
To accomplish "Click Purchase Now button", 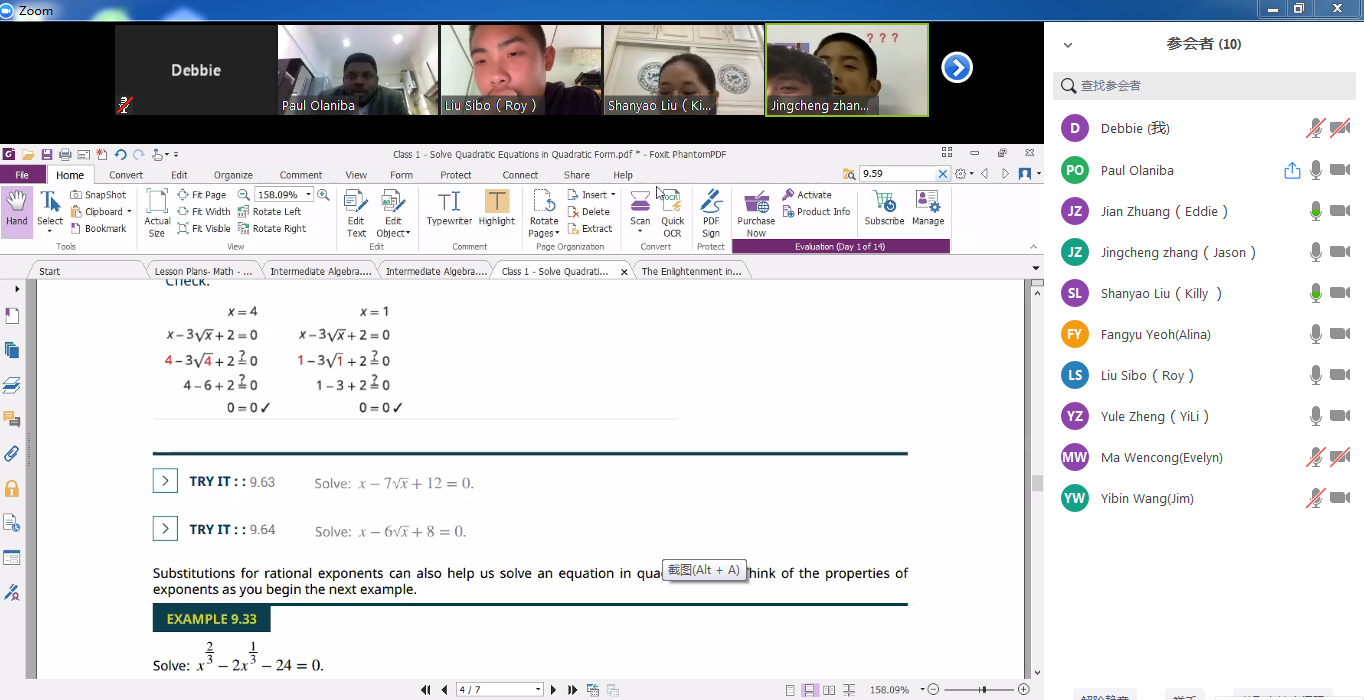I will [x=756, y=212].
